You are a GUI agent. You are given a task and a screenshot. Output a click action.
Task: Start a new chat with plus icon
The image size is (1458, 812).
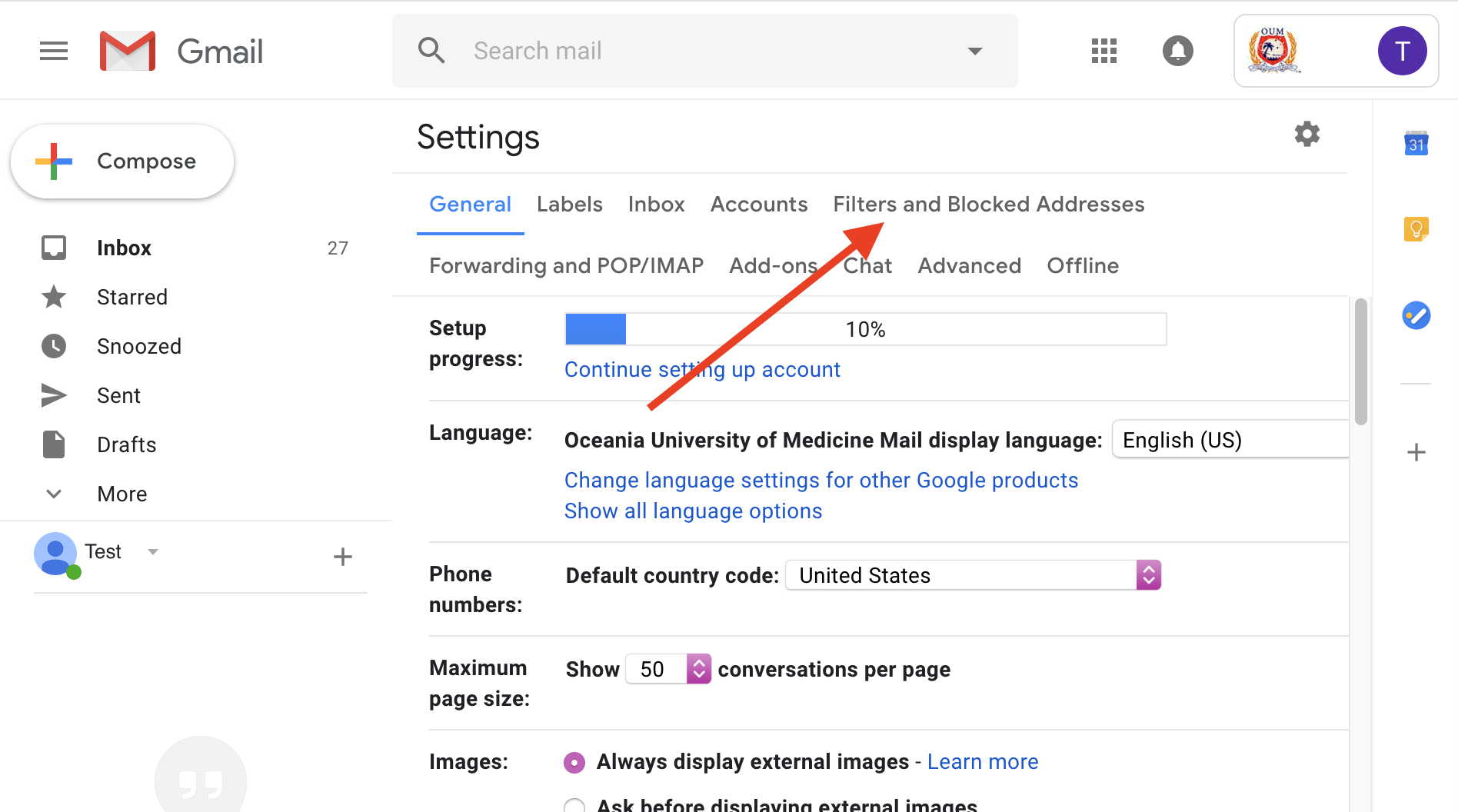pos(343,556)
